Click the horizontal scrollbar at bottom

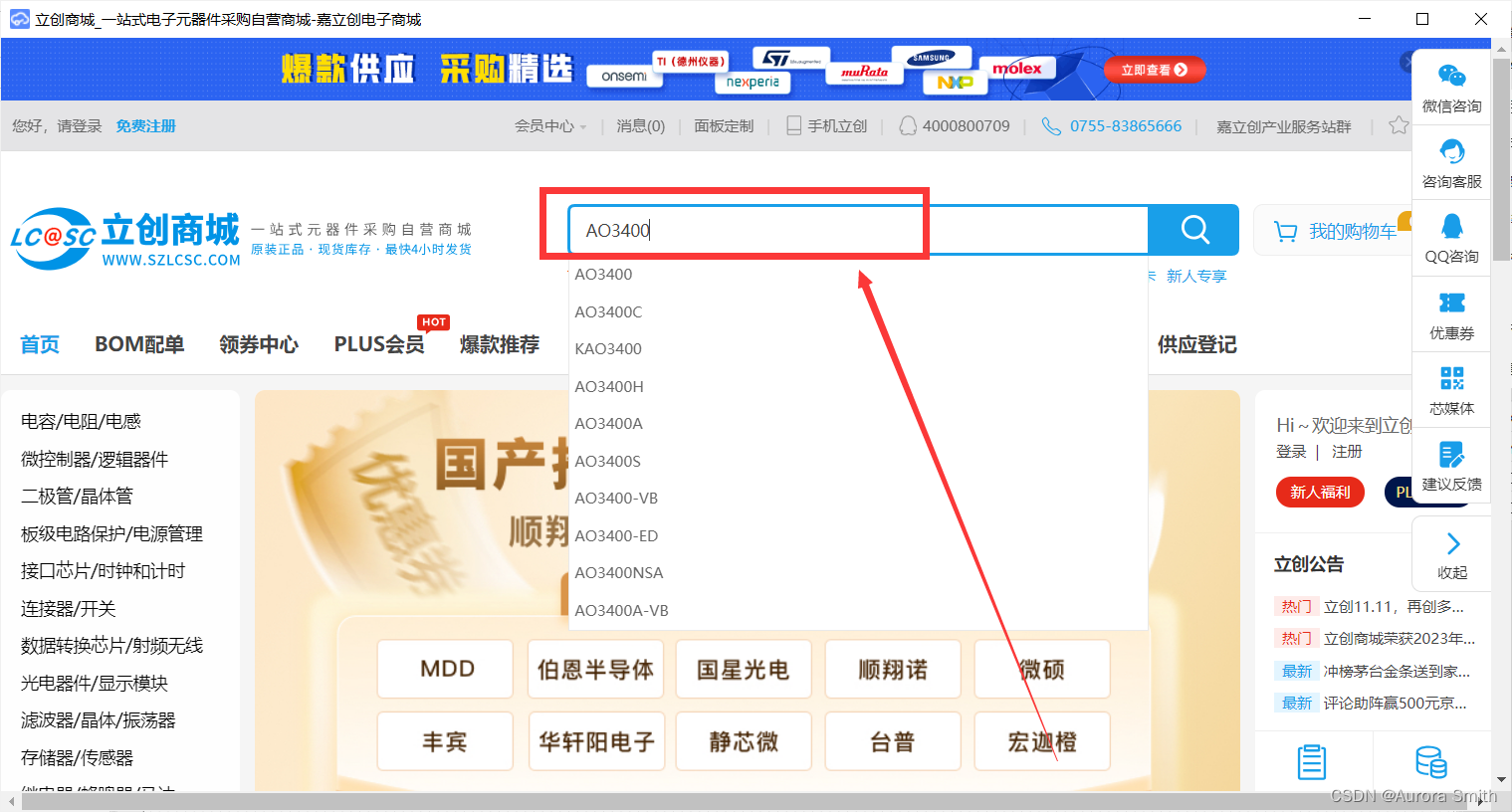coord(747,801)
